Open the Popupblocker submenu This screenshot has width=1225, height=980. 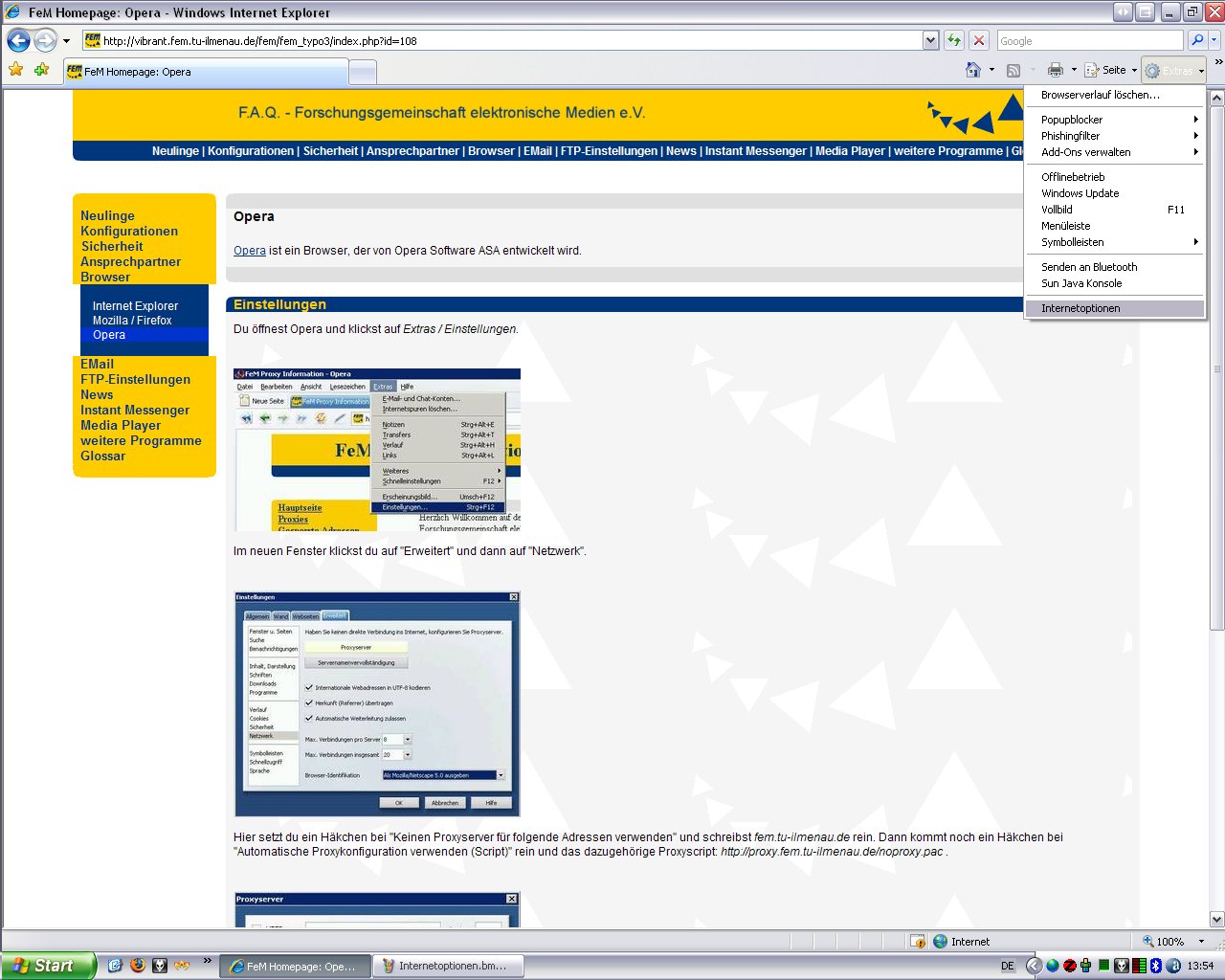click(x=1114, y=120)
